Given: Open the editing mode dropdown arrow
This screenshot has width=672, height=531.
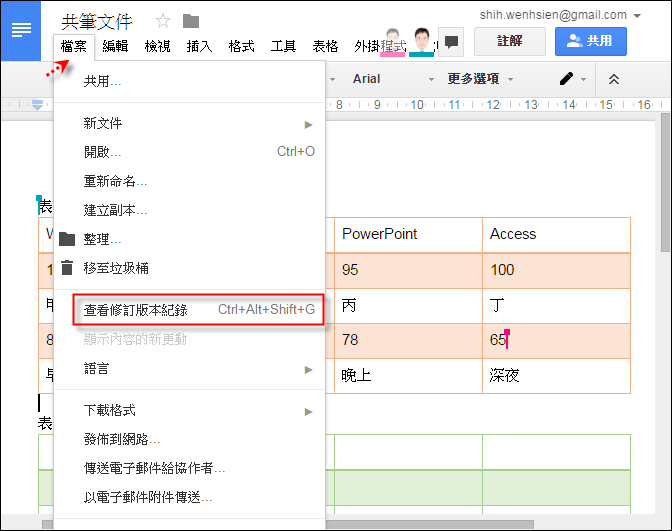Looking at the screenshot, I should [583, 79].
